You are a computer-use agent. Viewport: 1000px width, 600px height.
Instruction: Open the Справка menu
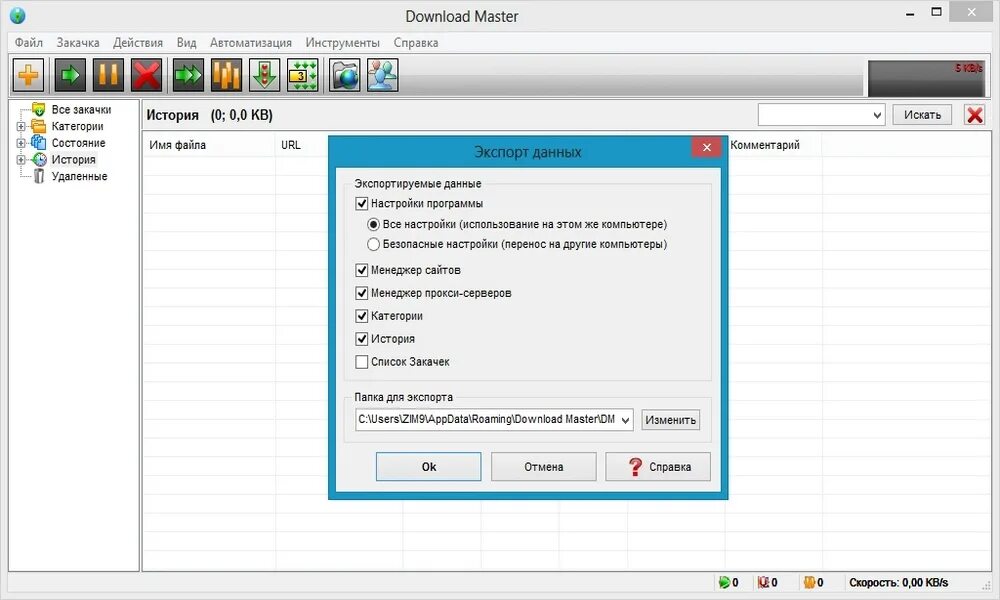(x=416, y=43)
